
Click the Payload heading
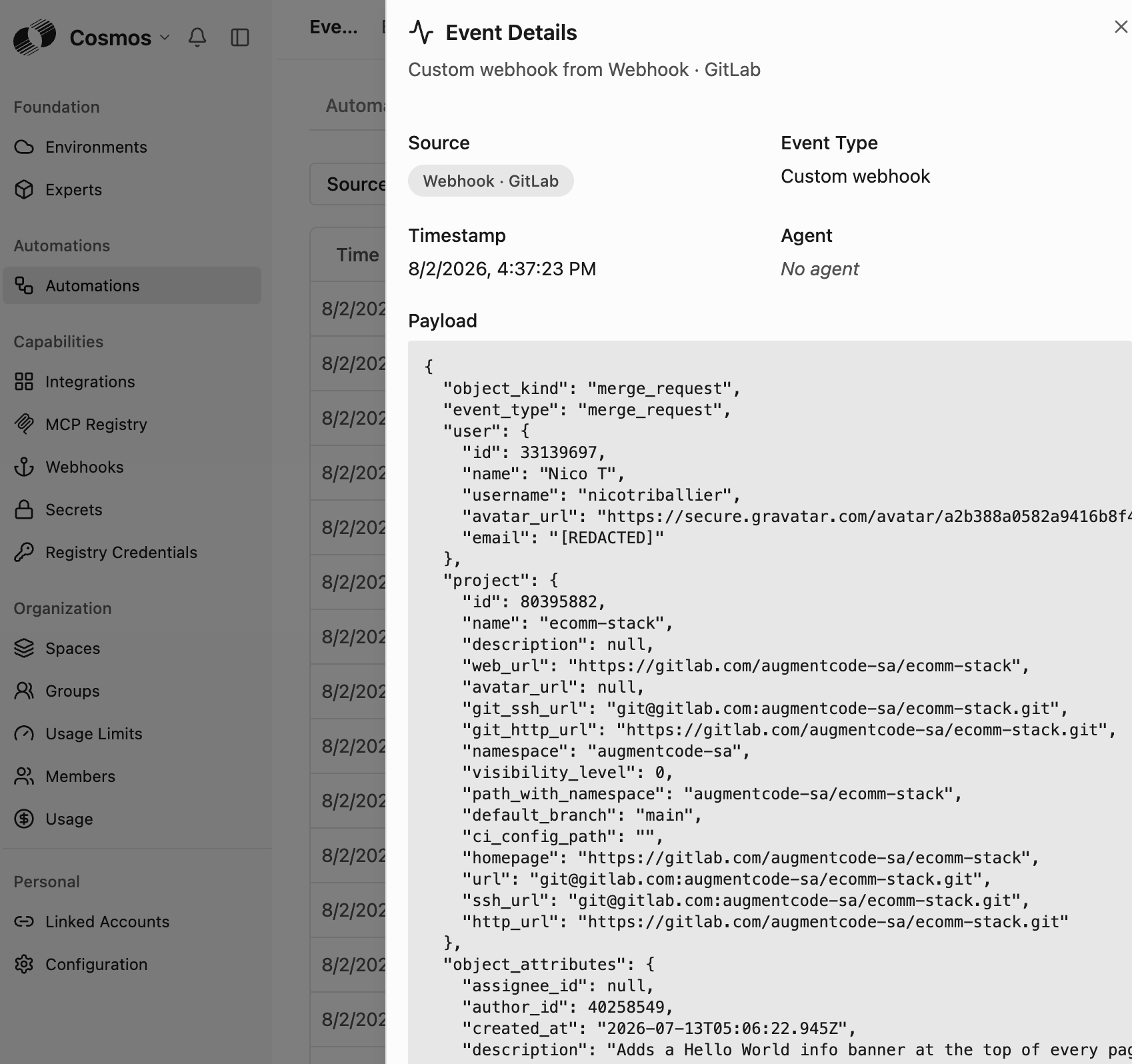[x=443, y=321]
